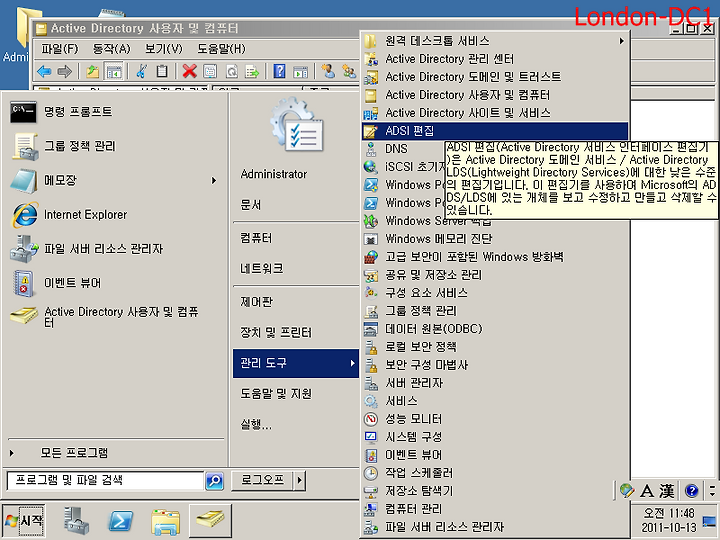Screen dimensions: 720x540
Task: Click the language bar help icon
Action: (x=691, y=491)
